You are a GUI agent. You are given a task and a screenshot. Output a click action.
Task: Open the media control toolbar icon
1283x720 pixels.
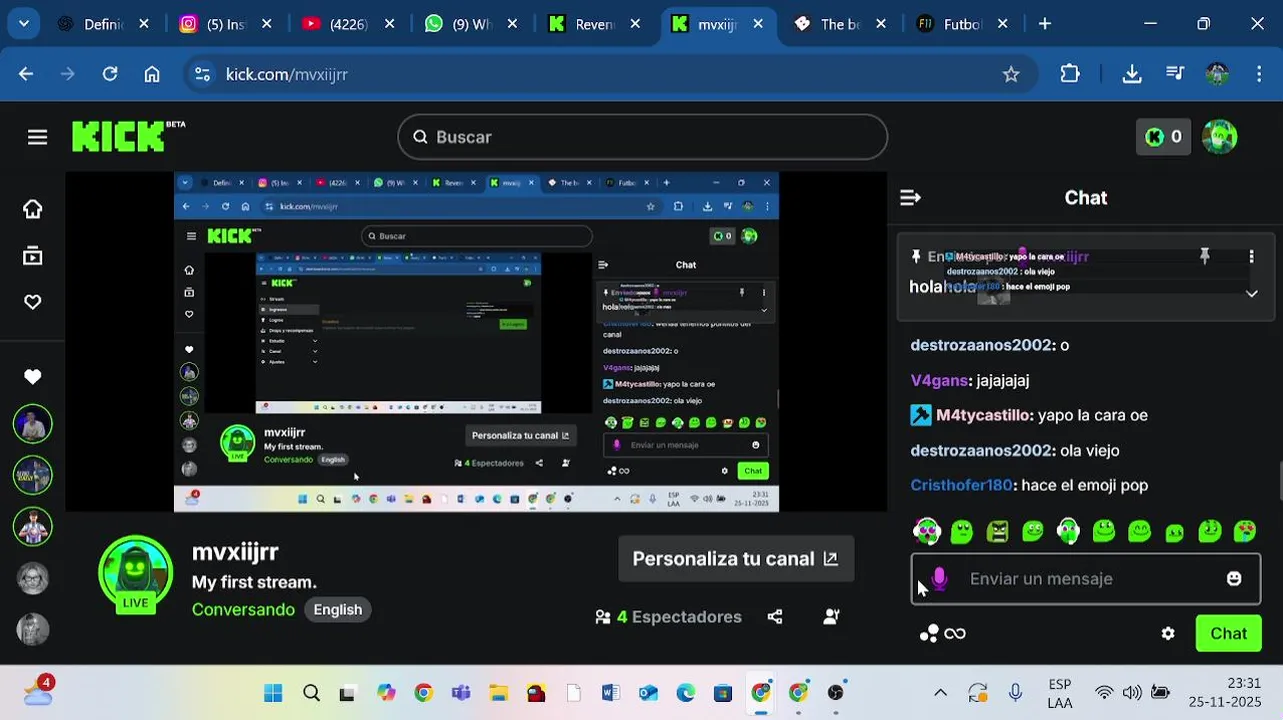[x=1175, y=74]
